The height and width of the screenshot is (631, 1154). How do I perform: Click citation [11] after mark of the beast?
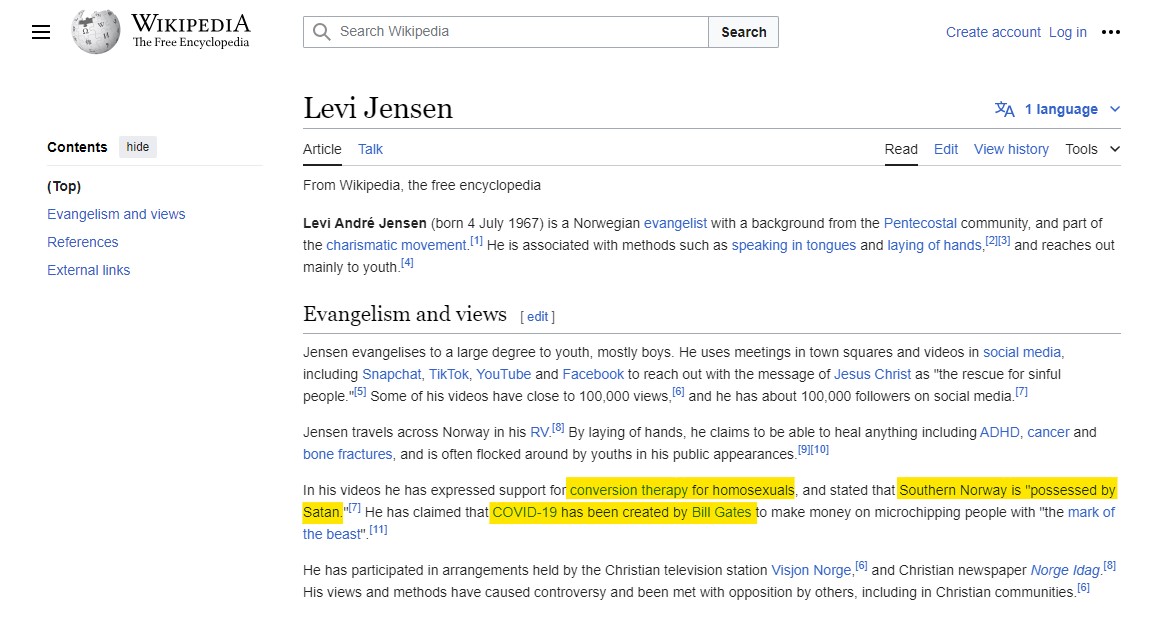point(378,529)
